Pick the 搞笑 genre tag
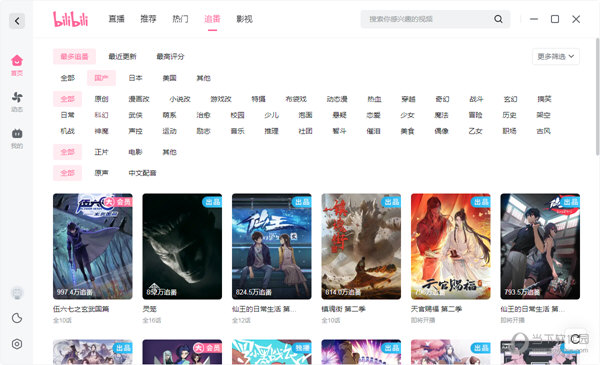This screenshot has height=365, width=600. point(544,99)
